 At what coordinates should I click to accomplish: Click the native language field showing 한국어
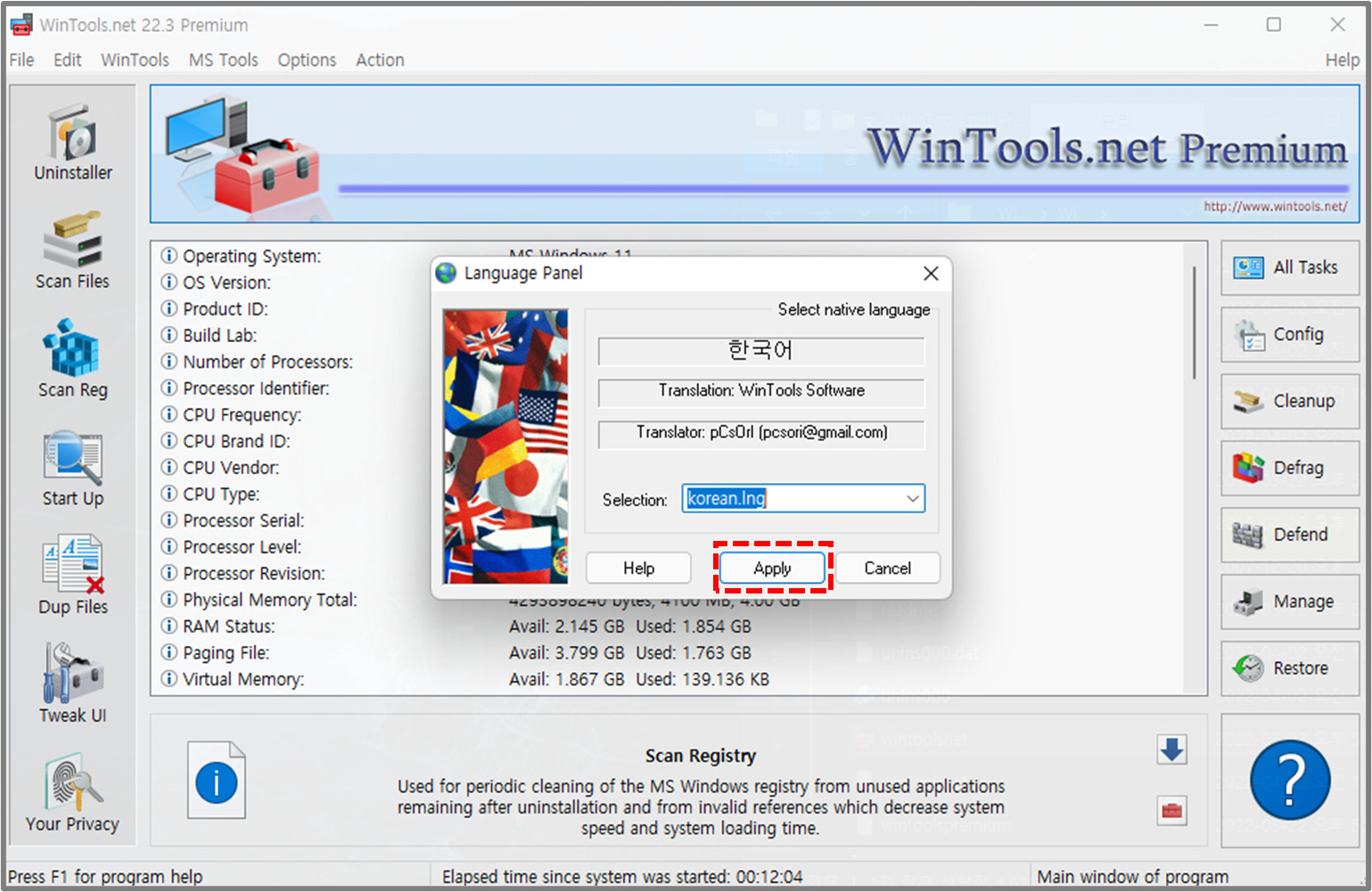(761, 351)
